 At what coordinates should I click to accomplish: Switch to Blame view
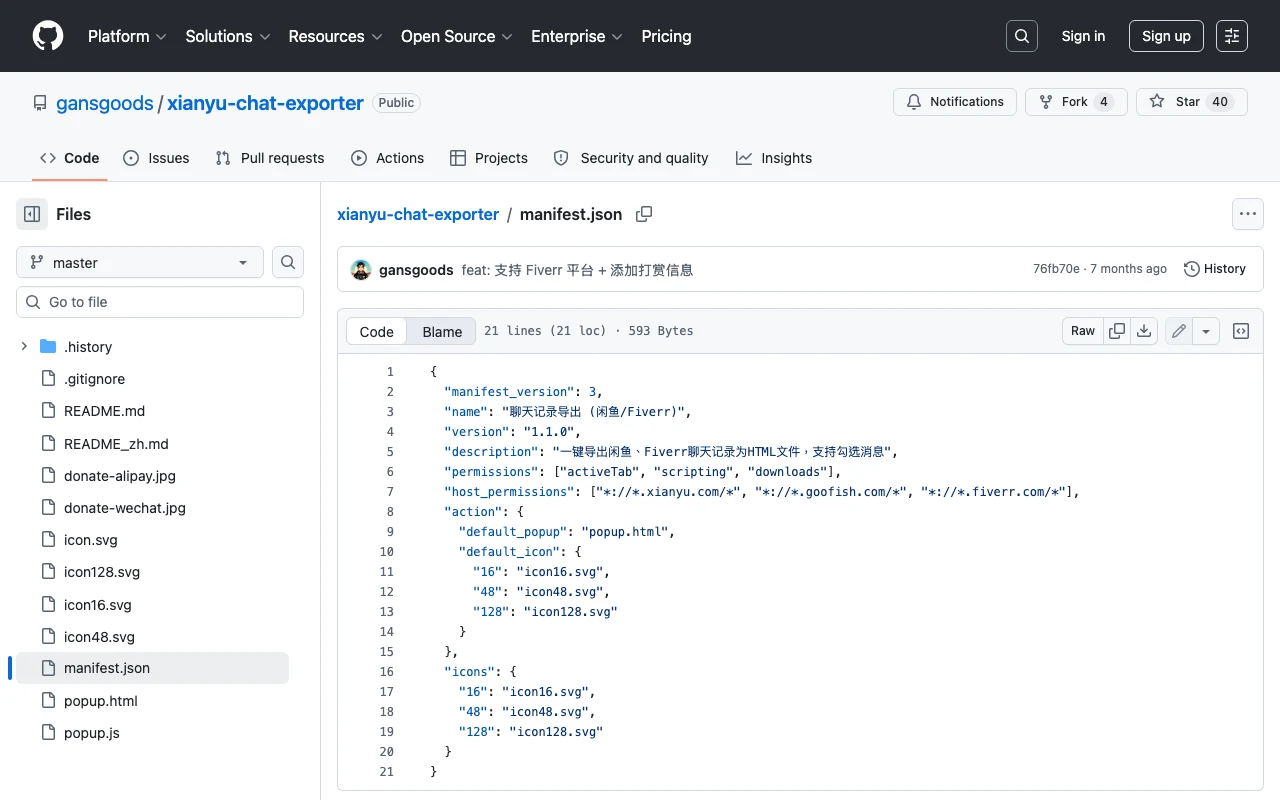pos(442,331)
